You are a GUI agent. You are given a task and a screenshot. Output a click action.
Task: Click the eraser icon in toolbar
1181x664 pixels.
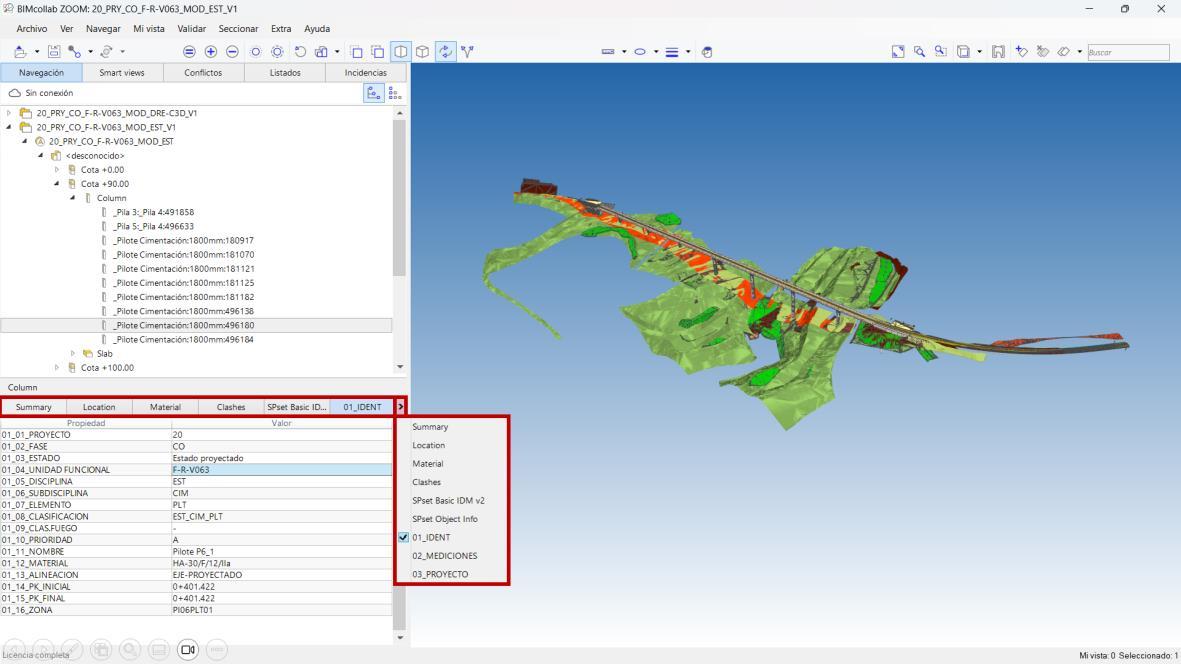[1064, 52]
